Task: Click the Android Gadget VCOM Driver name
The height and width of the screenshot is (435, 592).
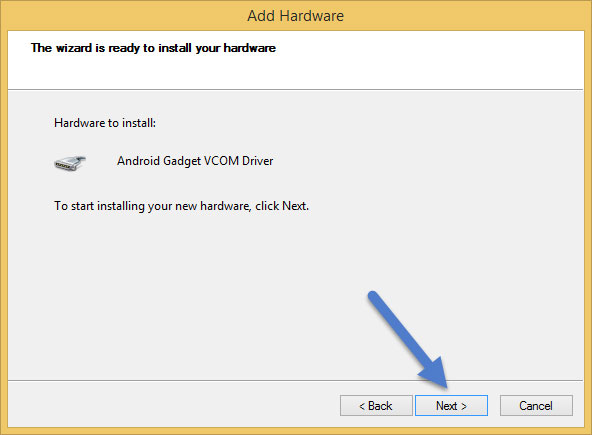Action: point(195,161)
